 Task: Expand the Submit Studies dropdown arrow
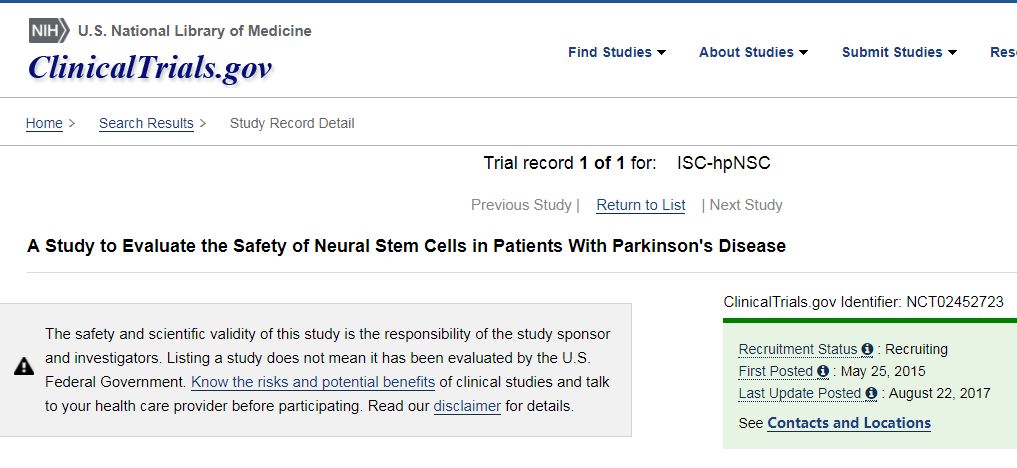point(952,53)
